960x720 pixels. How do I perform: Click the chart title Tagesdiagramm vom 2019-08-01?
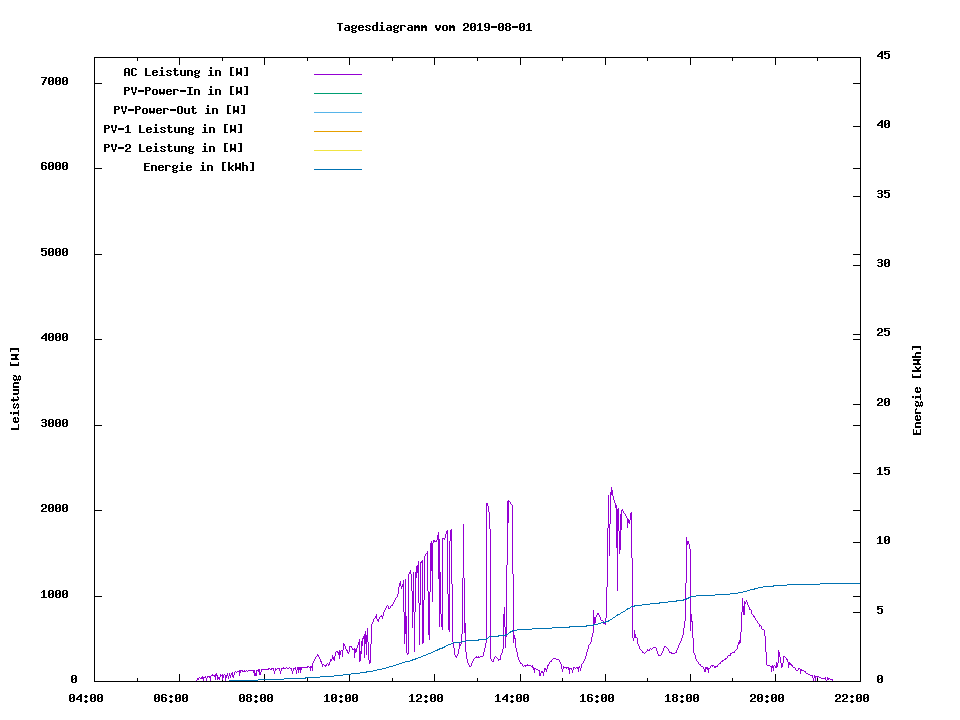coord(434,27)
